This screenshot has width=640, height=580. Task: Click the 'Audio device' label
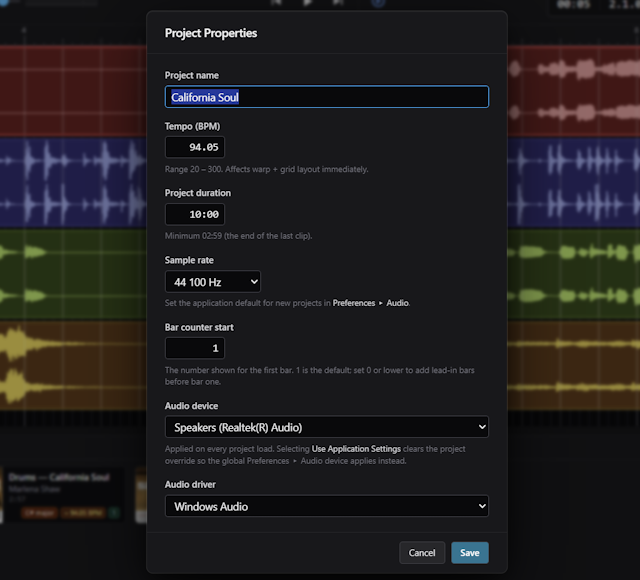pyautogui.click(x=191, y=406)
